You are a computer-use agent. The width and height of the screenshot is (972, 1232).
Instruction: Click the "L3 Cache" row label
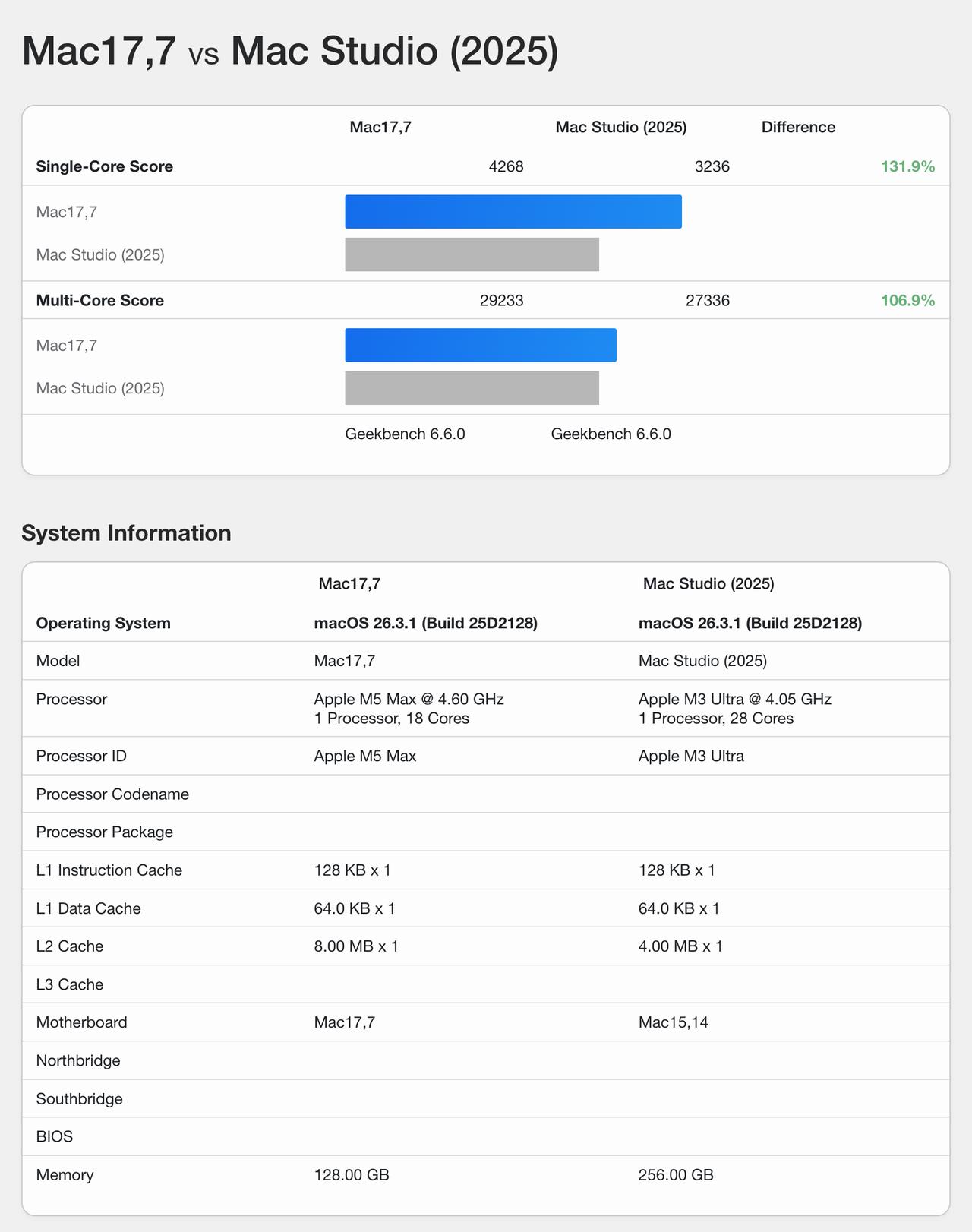coord(70,984)
